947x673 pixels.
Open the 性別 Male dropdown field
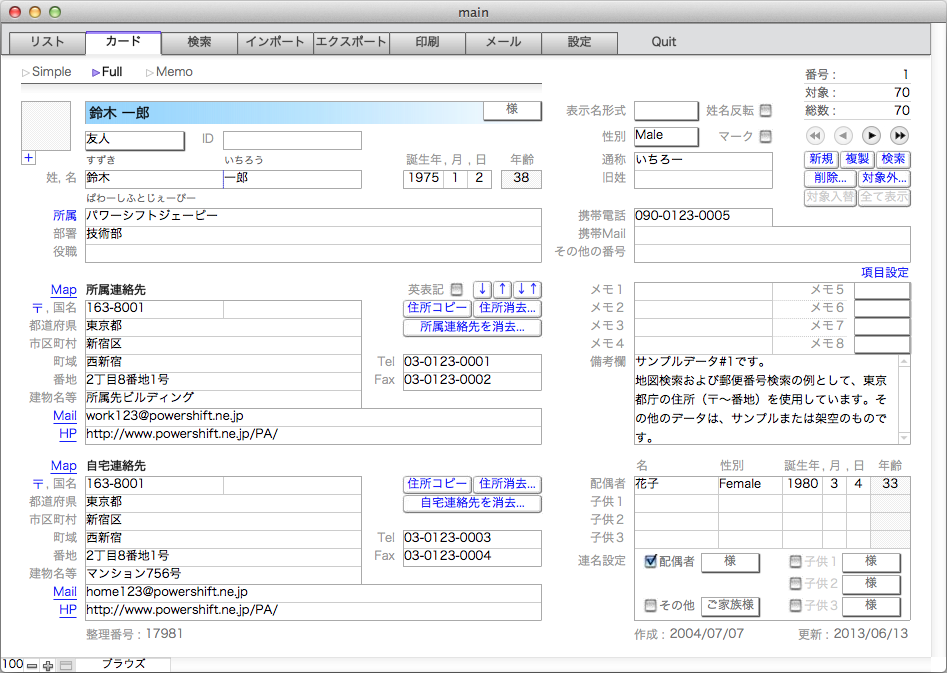pyautogui.click(x=666, y=136)
